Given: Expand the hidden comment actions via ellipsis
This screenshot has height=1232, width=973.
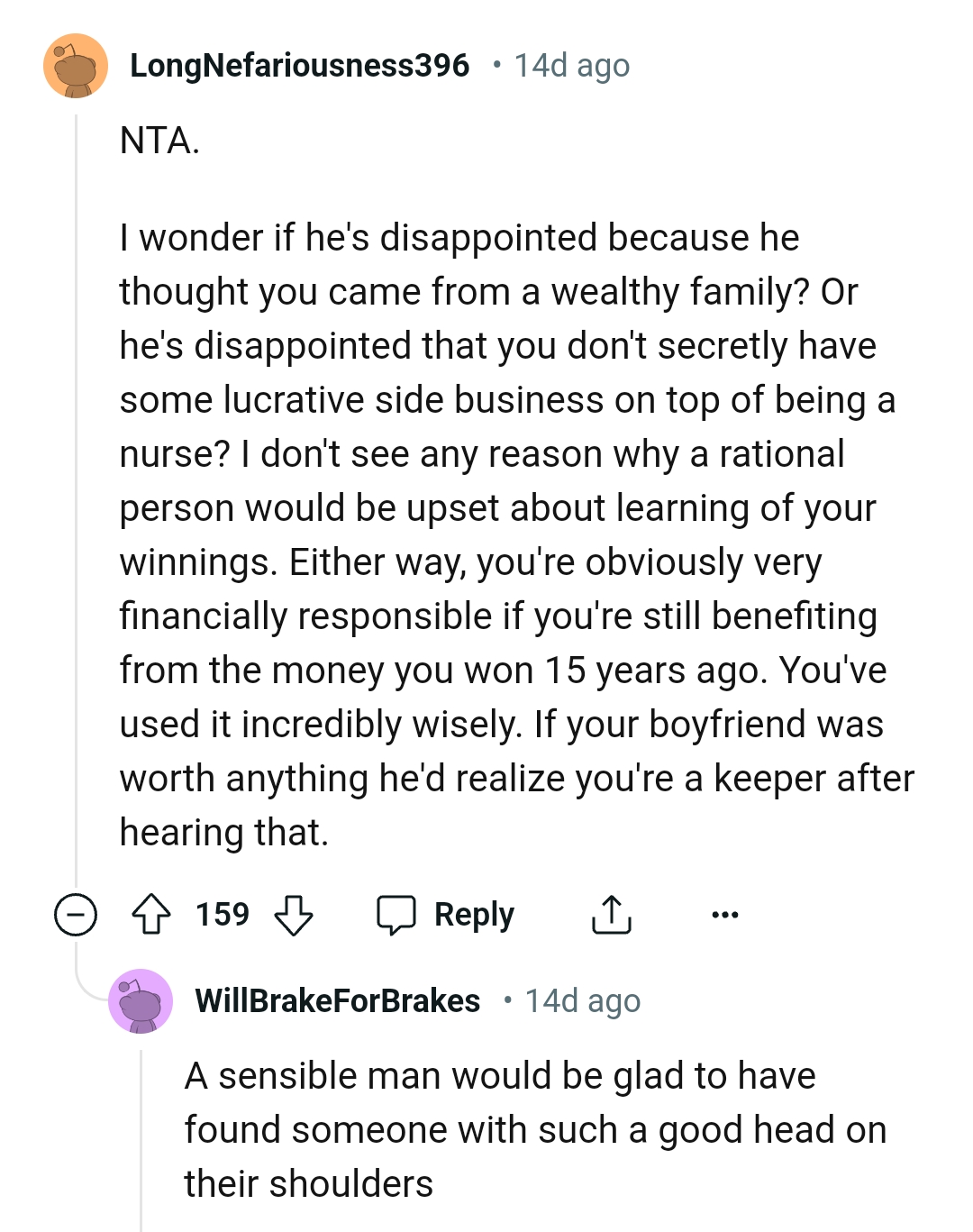Looking at the screenshot, I should tap(725, 914).
